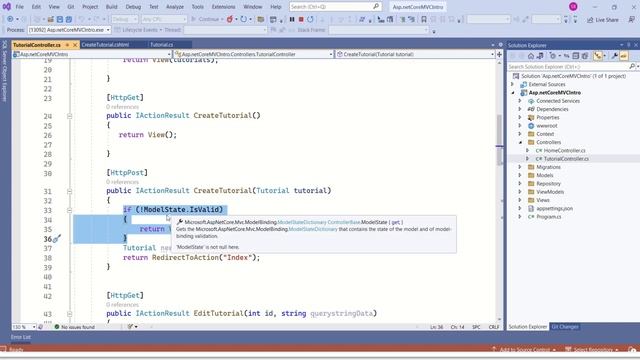Switch to the Git Changes tab
Image resolution: width=640 pixels, height=360 pixels.
[565, 327]
